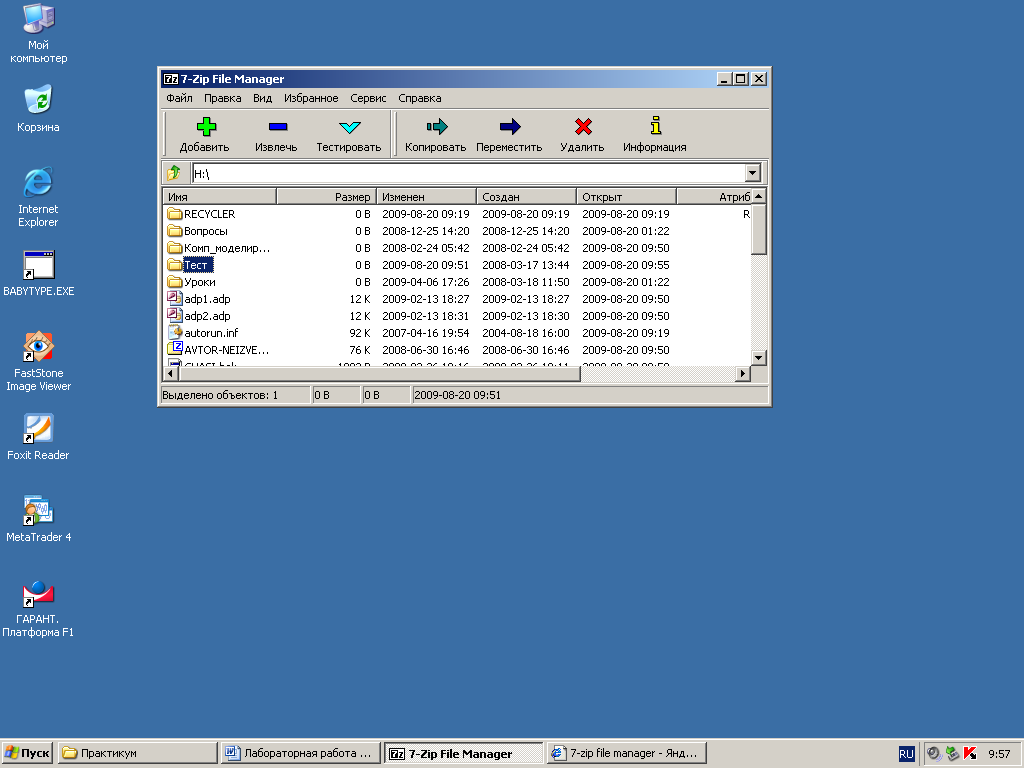Select the Тест folder name
Image resolution: width=1024 pixels, height=768 pixels.
196,264
